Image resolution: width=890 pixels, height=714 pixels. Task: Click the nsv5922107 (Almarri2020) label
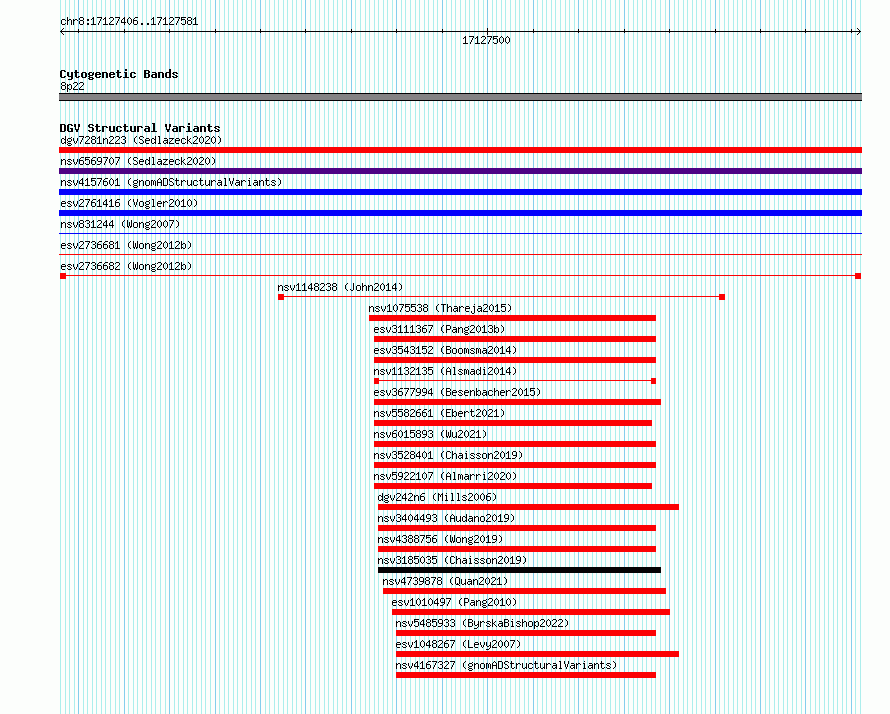[445, 476]
